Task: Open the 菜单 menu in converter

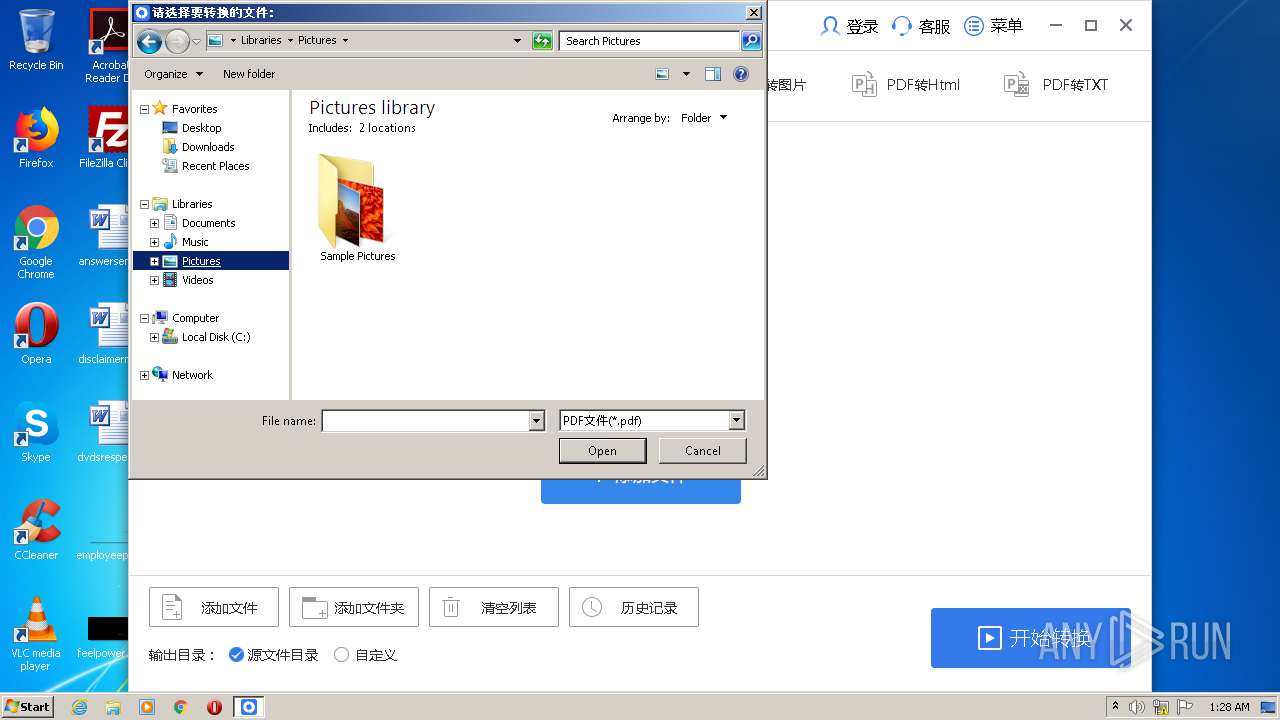Action: 993,26
